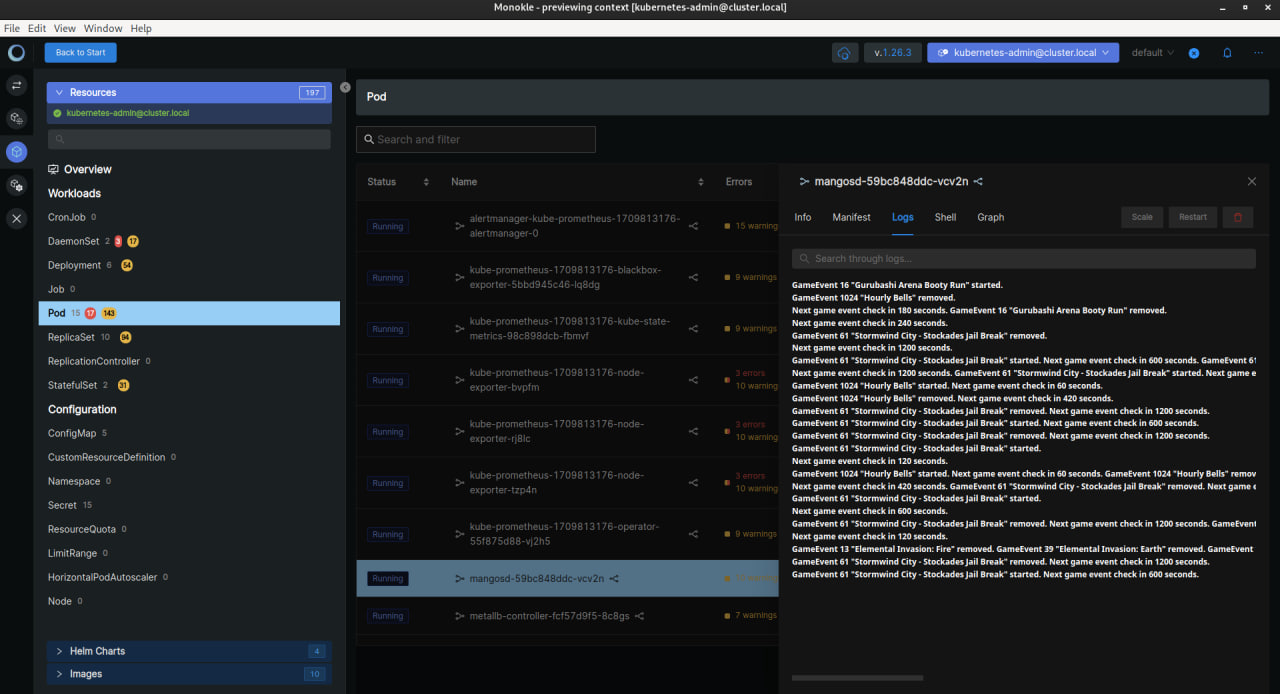
Task: Click the Back to Start button
Action: tap(81, 53)
